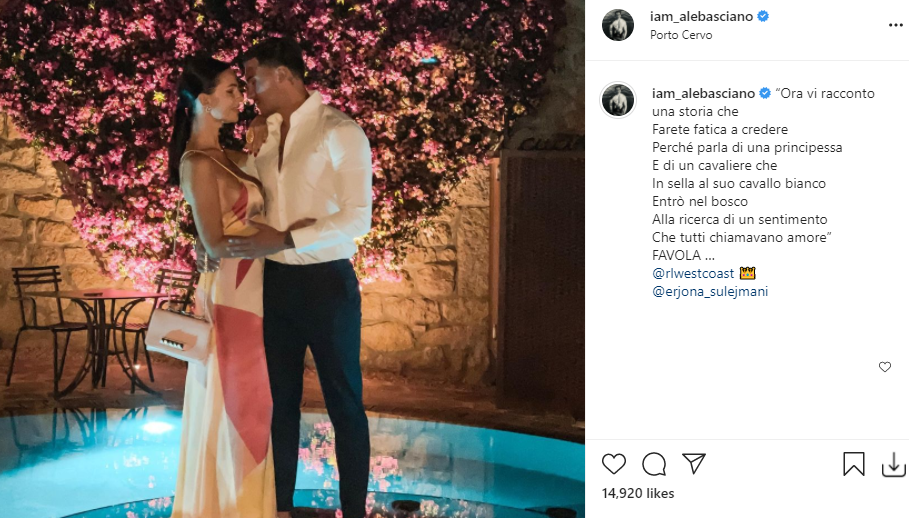Open Porto Cervo location link
The width and height of the screenshot is (909, 518).
pos(681,35)
